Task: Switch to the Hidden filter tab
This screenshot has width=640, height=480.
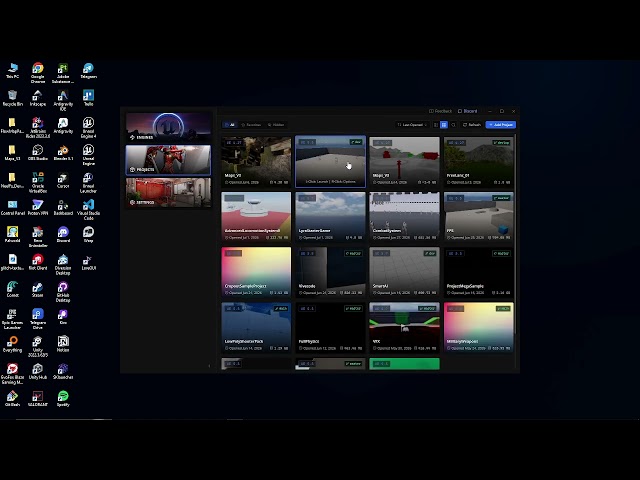Action: (x=276, y=124)
